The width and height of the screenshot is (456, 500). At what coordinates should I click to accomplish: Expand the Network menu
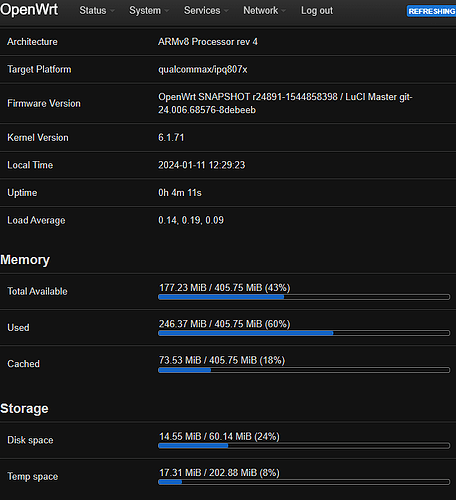(x=264, y=11)
